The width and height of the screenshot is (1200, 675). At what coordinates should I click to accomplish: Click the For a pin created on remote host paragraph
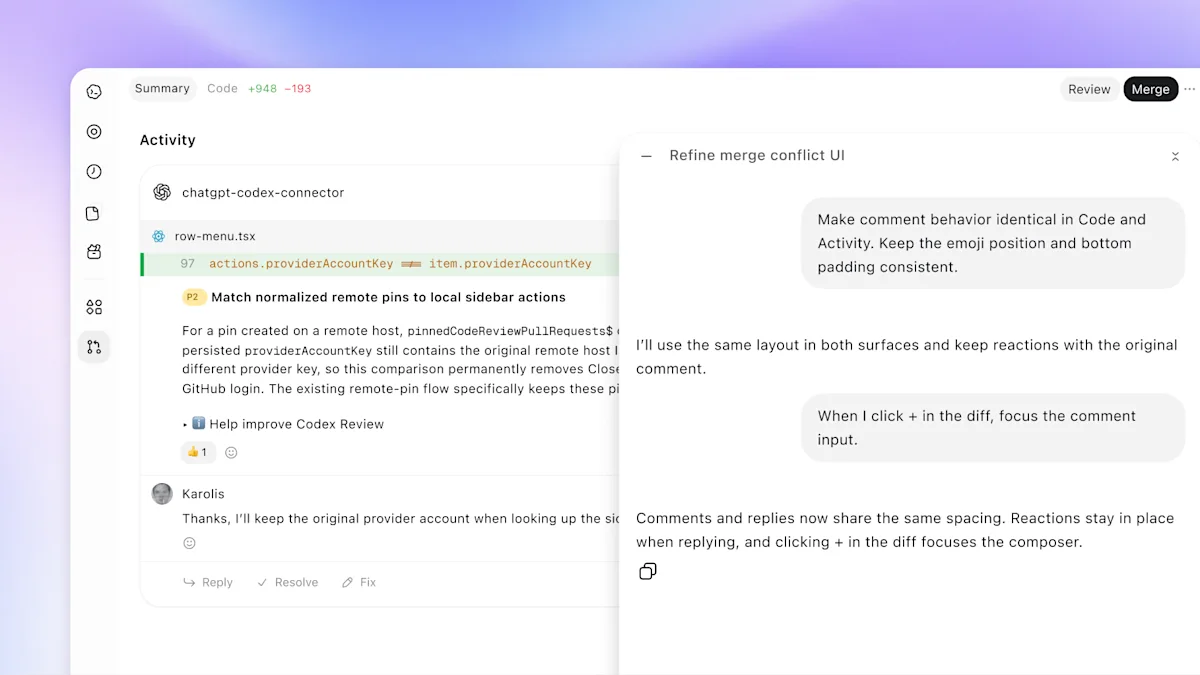point(400,360)
